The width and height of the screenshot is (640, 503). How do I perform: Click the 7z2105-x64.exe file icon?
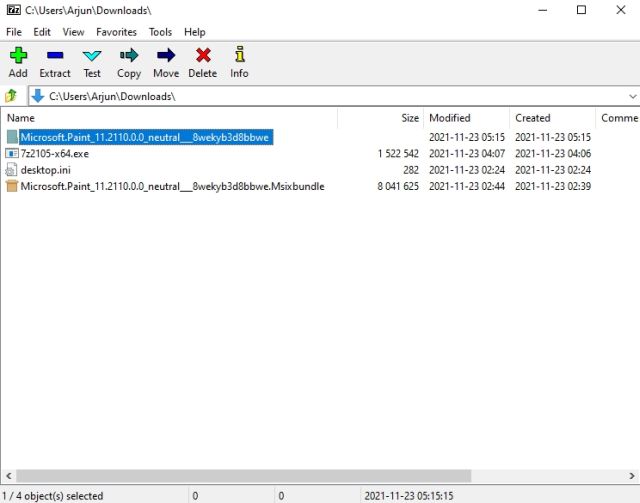point(12,154)
